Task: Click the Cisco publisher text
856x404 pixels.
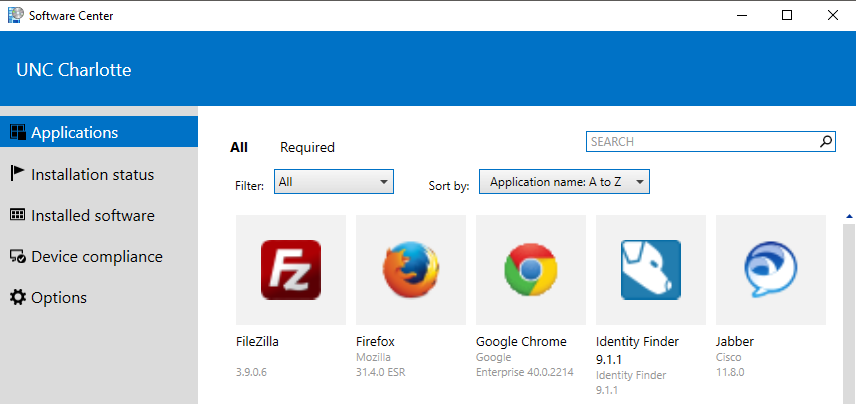Action: (729, 358)
